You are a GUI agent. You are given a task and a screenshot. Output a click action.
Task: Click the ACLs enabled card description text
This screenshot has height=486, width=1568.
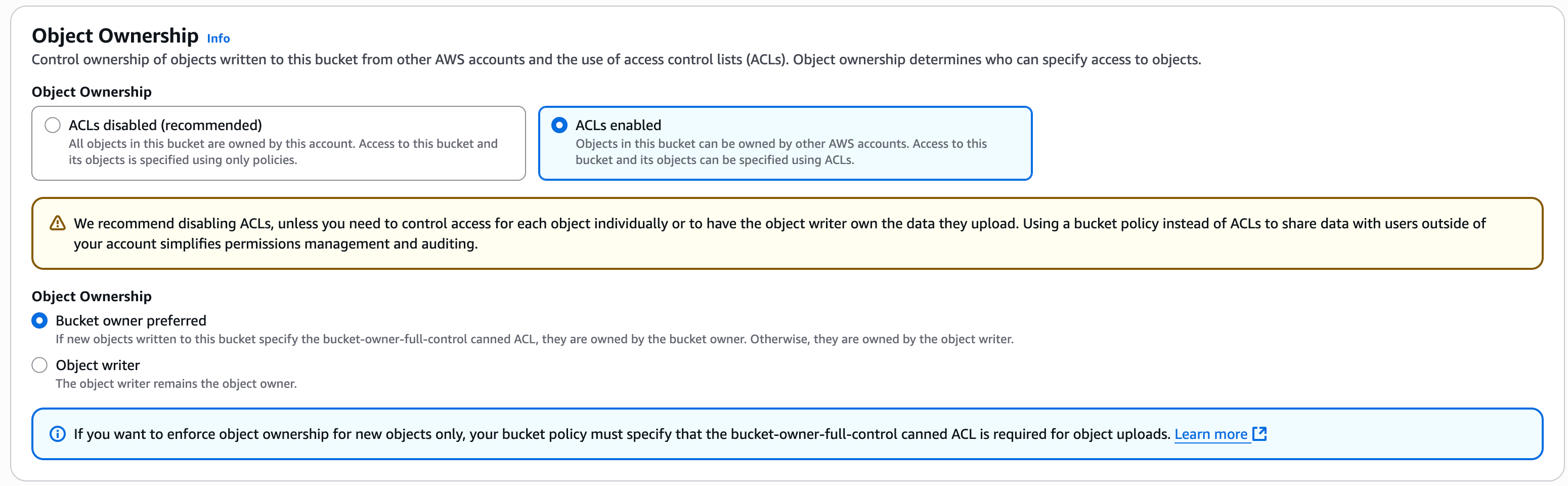(780, 152)
